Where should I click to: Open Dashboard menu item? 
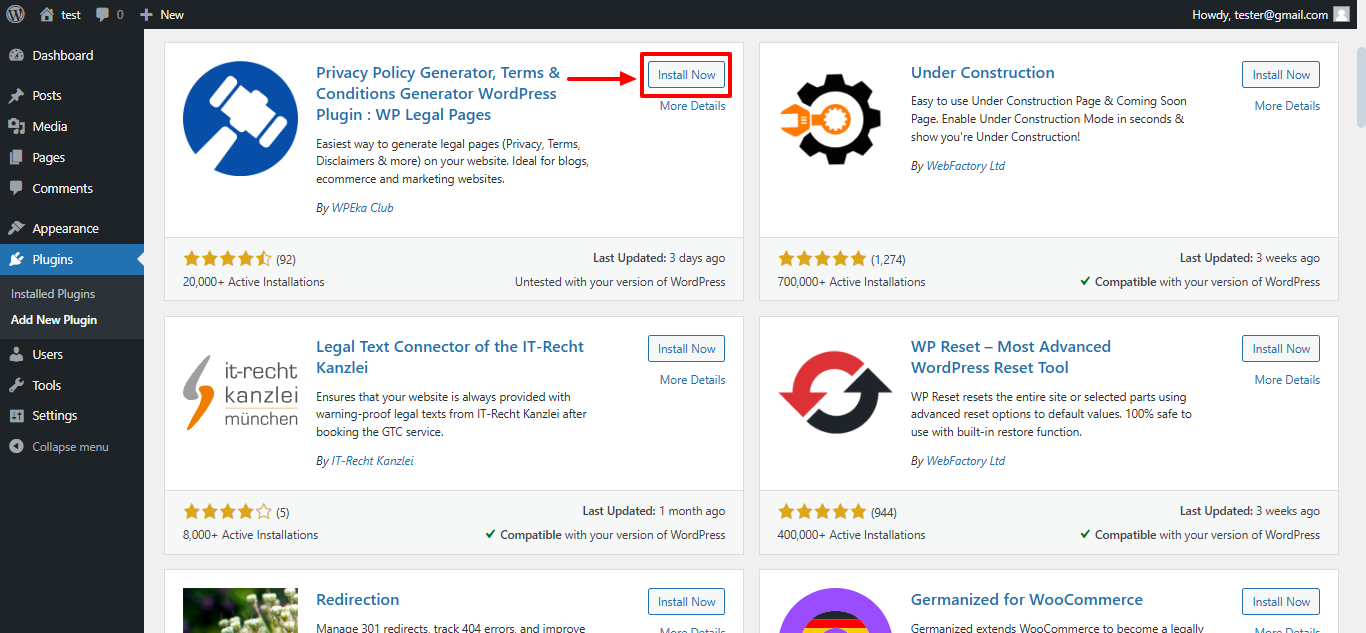(72, 55)
